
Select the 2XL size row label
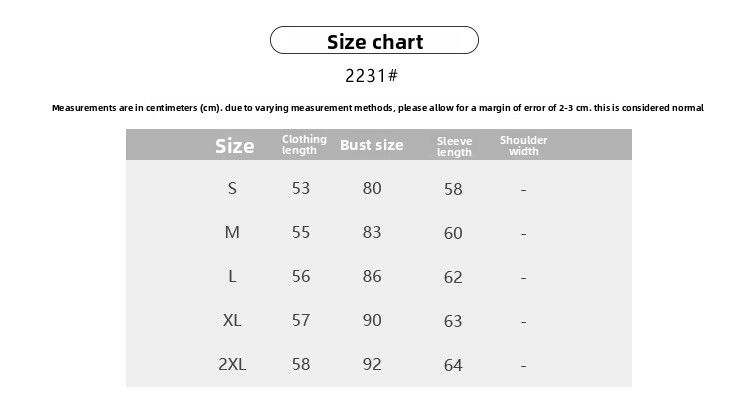232,365
